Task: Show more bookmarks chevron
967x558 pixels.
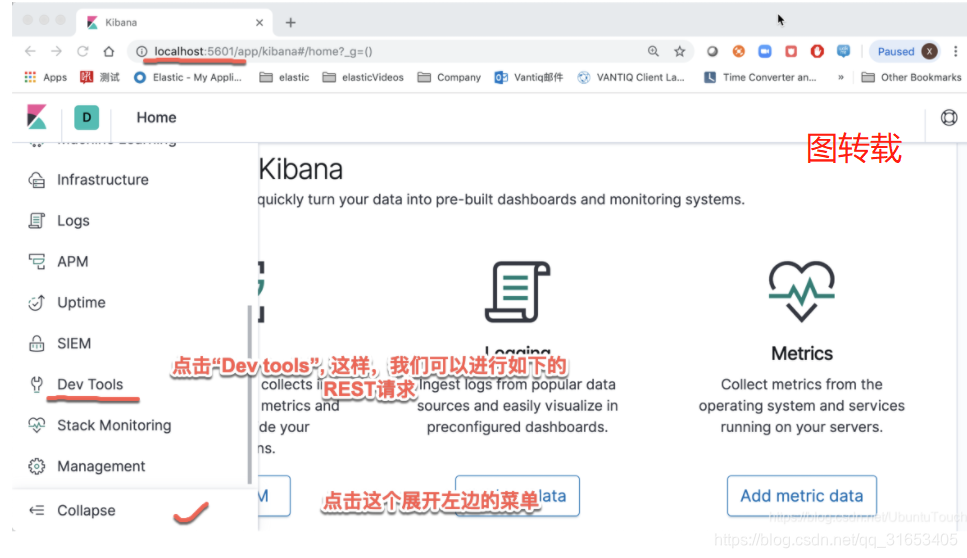Action: coord(841,77)
